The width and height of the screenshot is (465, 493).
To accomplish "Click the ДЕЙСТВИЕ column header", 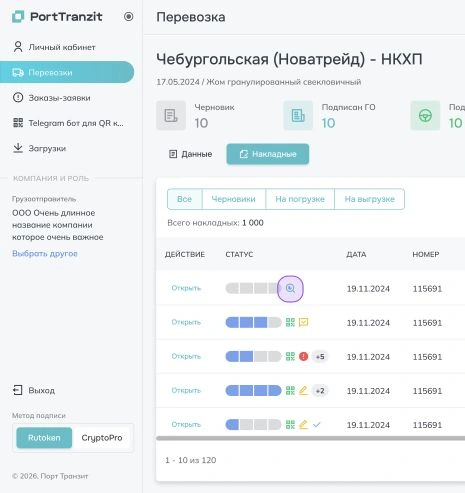I will point(185,254).
